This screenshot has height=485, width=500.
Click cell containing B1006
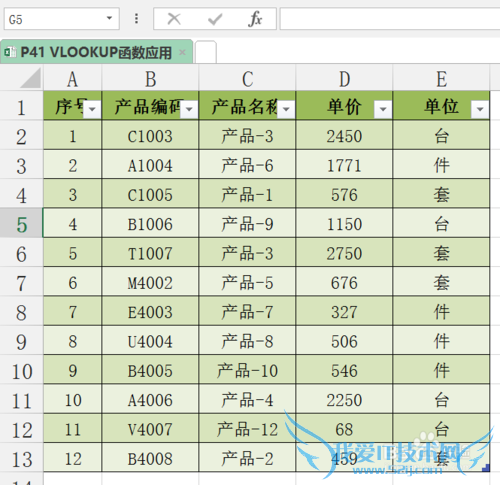click(x=150, y=224)
